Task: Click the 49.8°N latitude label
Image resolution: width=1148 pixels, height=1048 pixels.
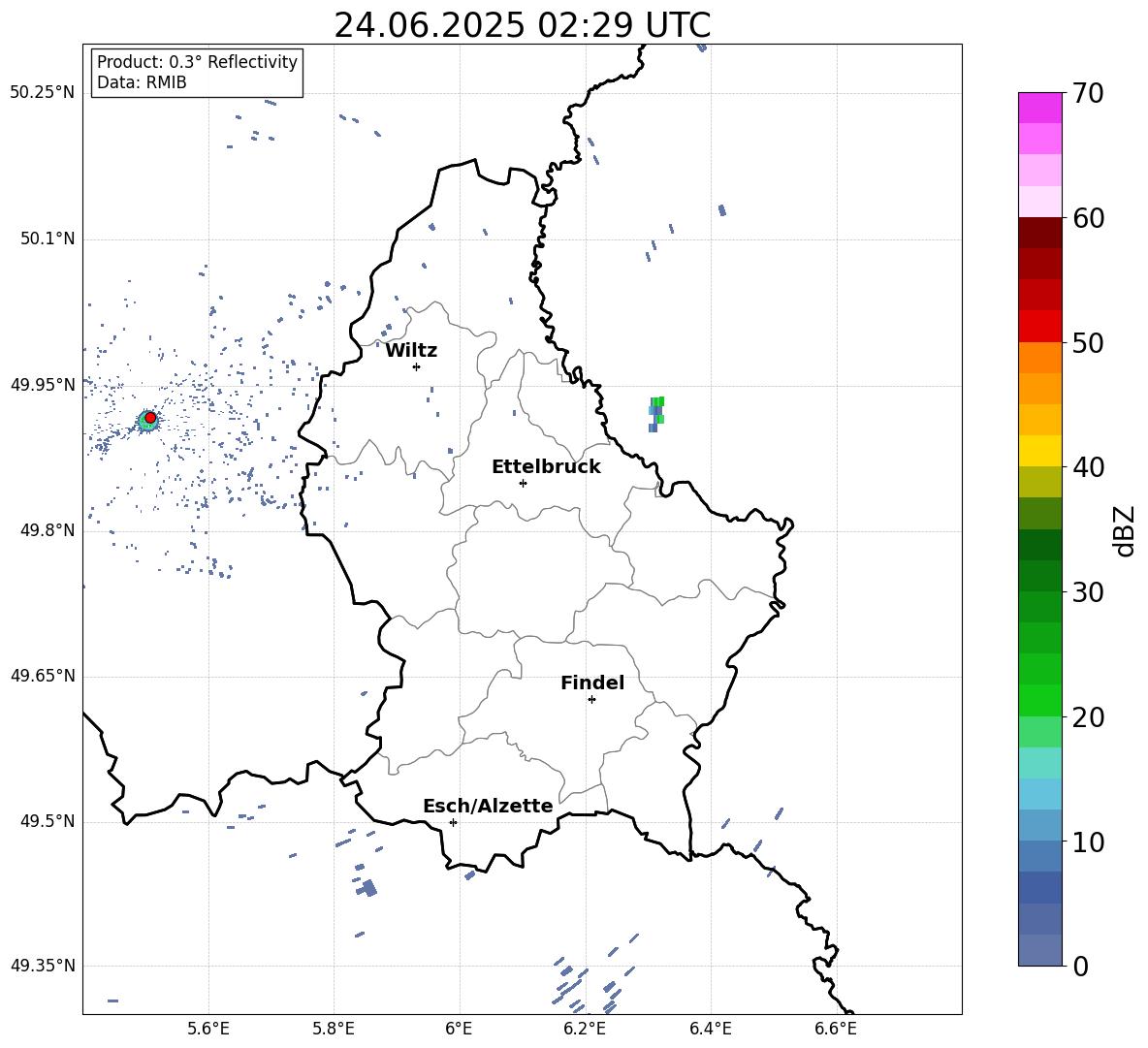Action: click(47, 530)
